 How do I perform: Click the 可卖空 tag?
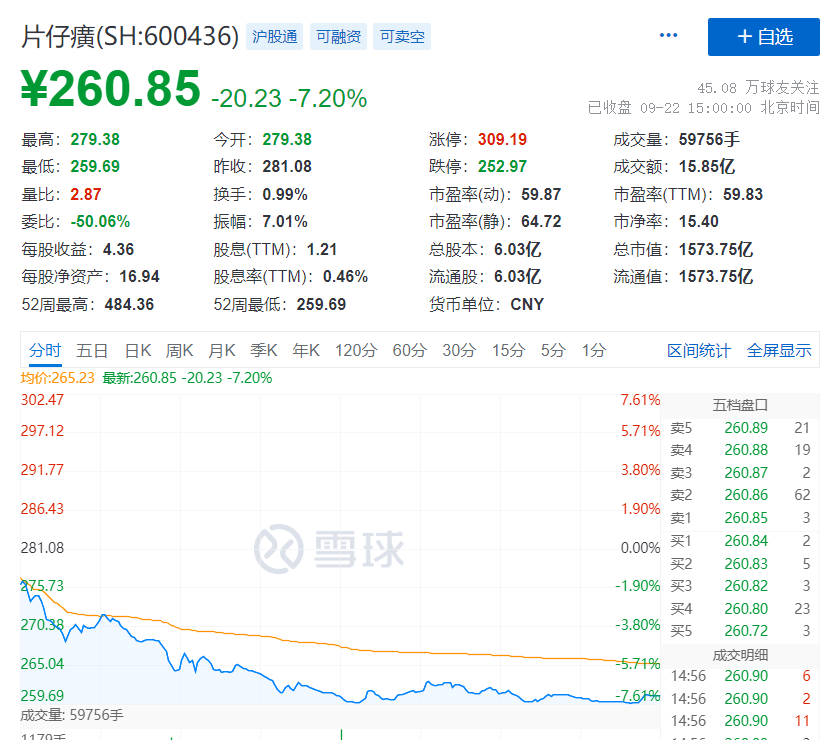pyautogui.click(x=402, y=37)
